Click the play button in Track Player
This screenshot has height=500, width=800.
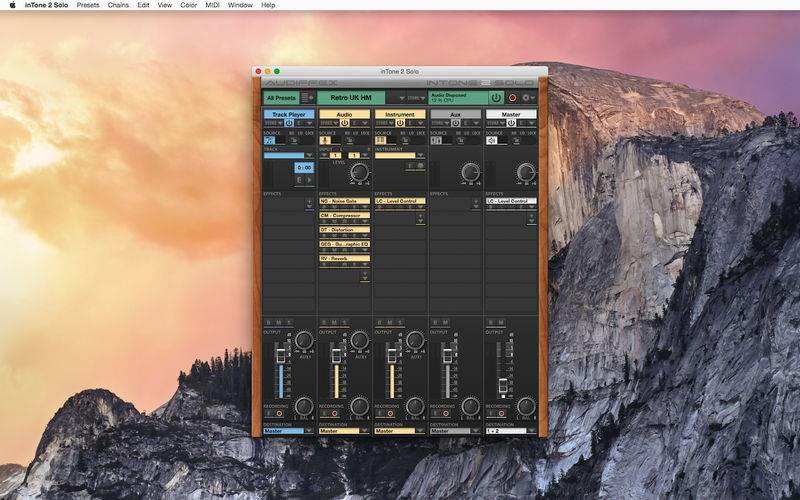(309, 180)
